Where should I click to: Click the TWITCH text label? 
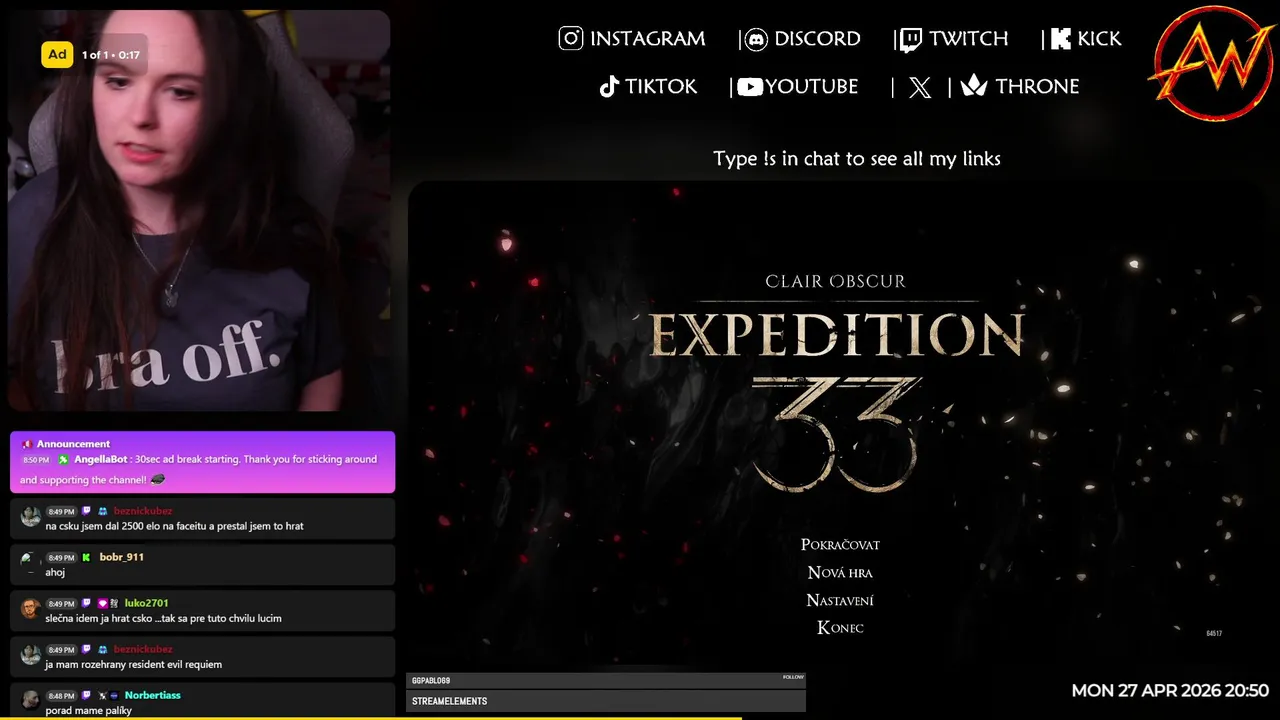point(968,39)
